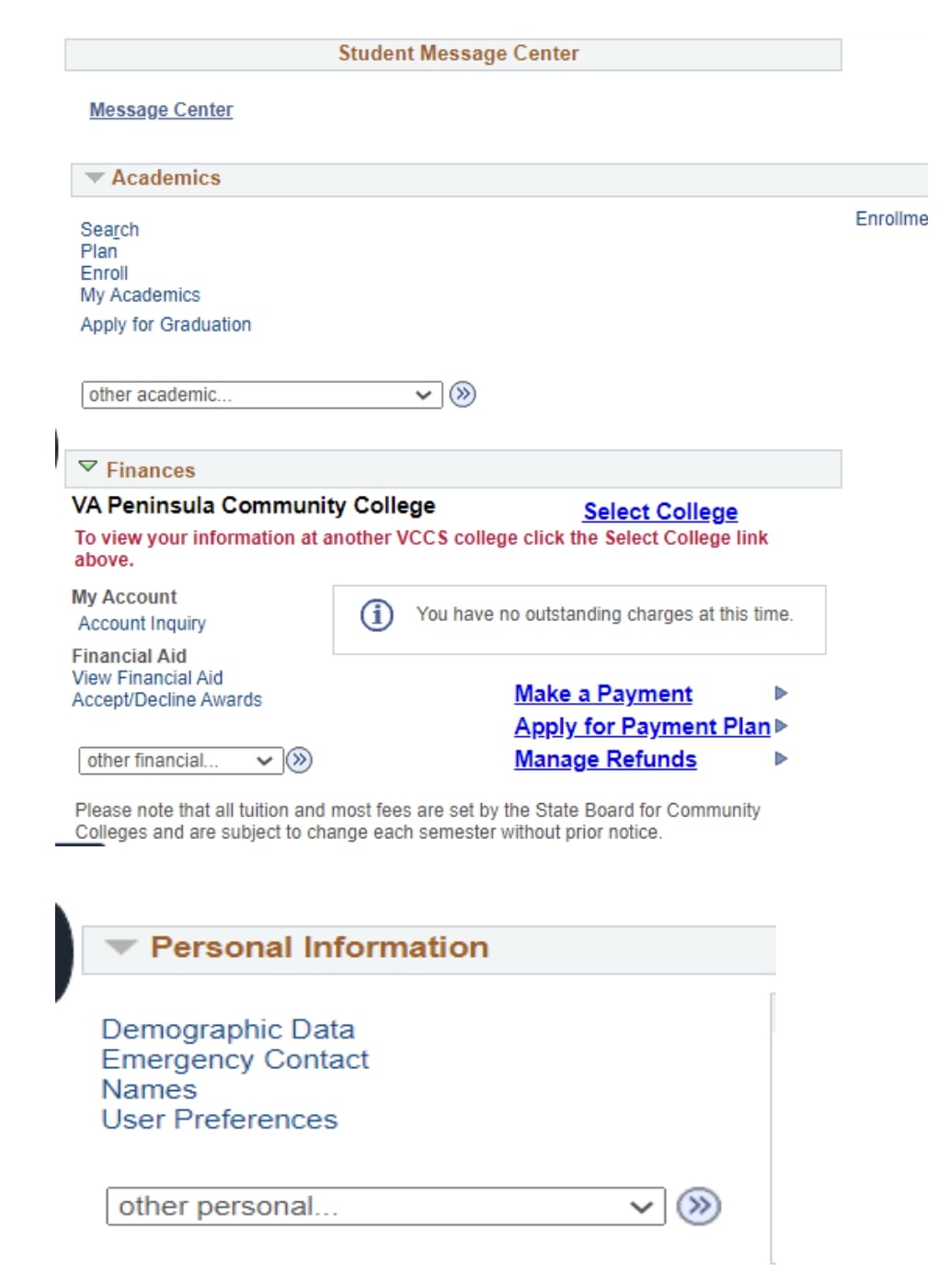Click the go button beside other academic dropdown

tap(463, 395)
